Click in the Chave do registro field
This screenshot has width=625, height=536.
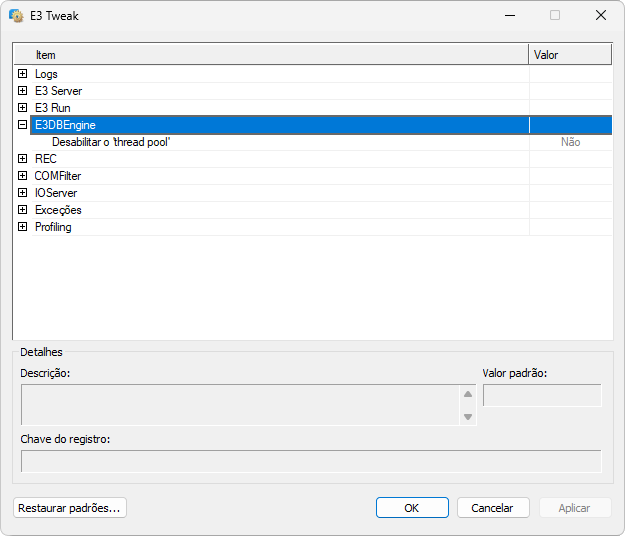311,461
